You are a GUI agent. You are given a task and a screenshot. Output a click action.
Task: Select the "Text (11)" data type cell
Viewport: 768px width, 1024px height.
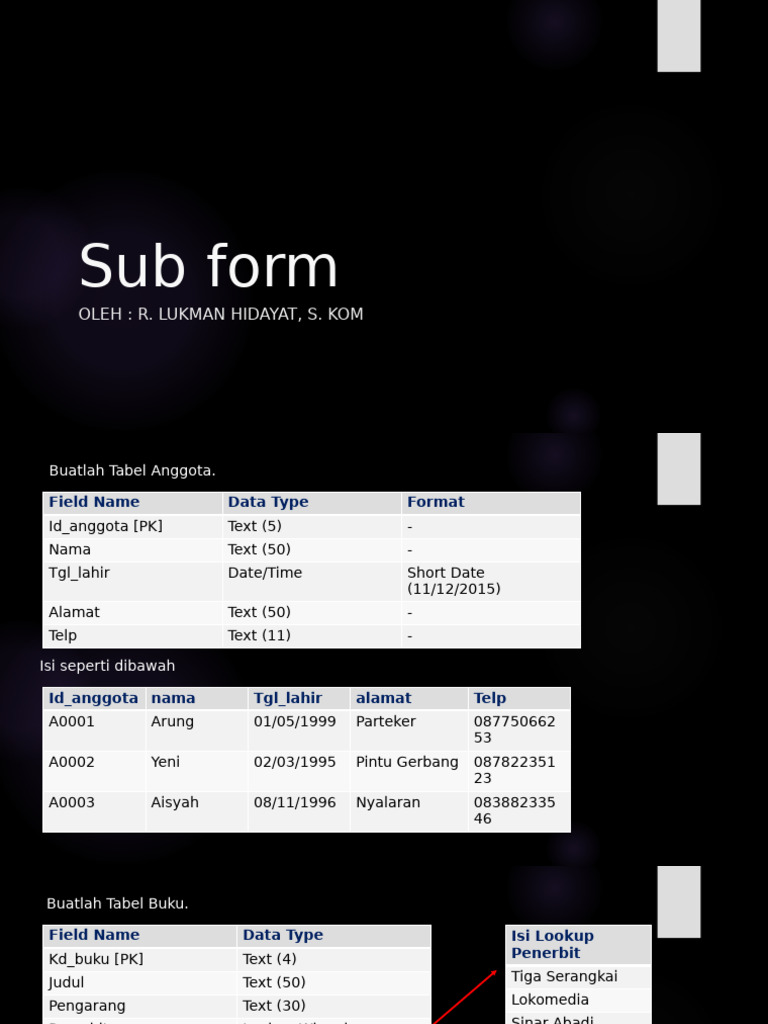click(x=259, y=635)
